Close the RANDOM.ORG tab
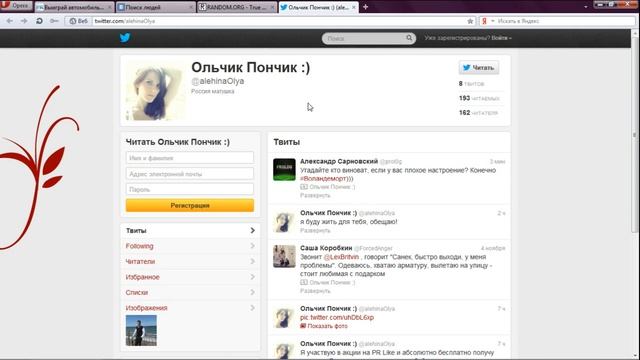This screenshot has height=360, width=640. click(272, 7)
